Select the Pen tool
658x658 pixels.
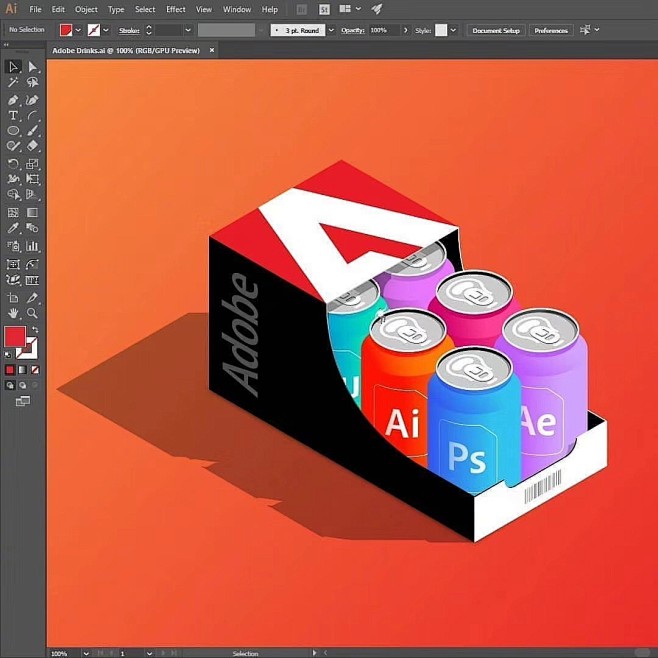pyautogui.click(x=13, y=100)
